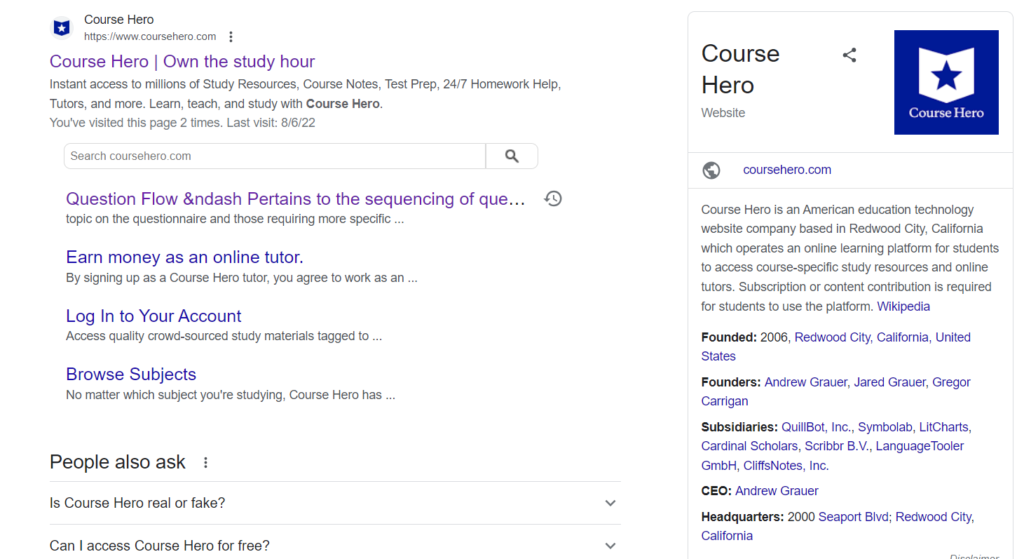Open the Wikipedia source link
This screenshot has width=1024, height=559.
[903, 306]
